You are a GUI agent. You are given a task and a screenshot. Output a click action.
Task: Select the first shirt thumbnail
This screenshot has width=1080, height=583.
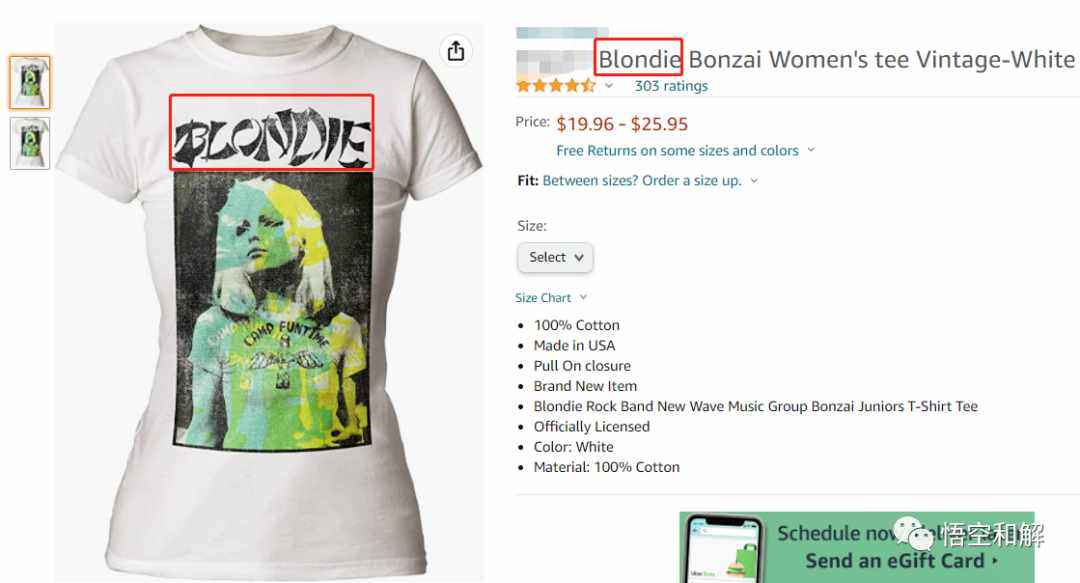(x=30, y=83)
